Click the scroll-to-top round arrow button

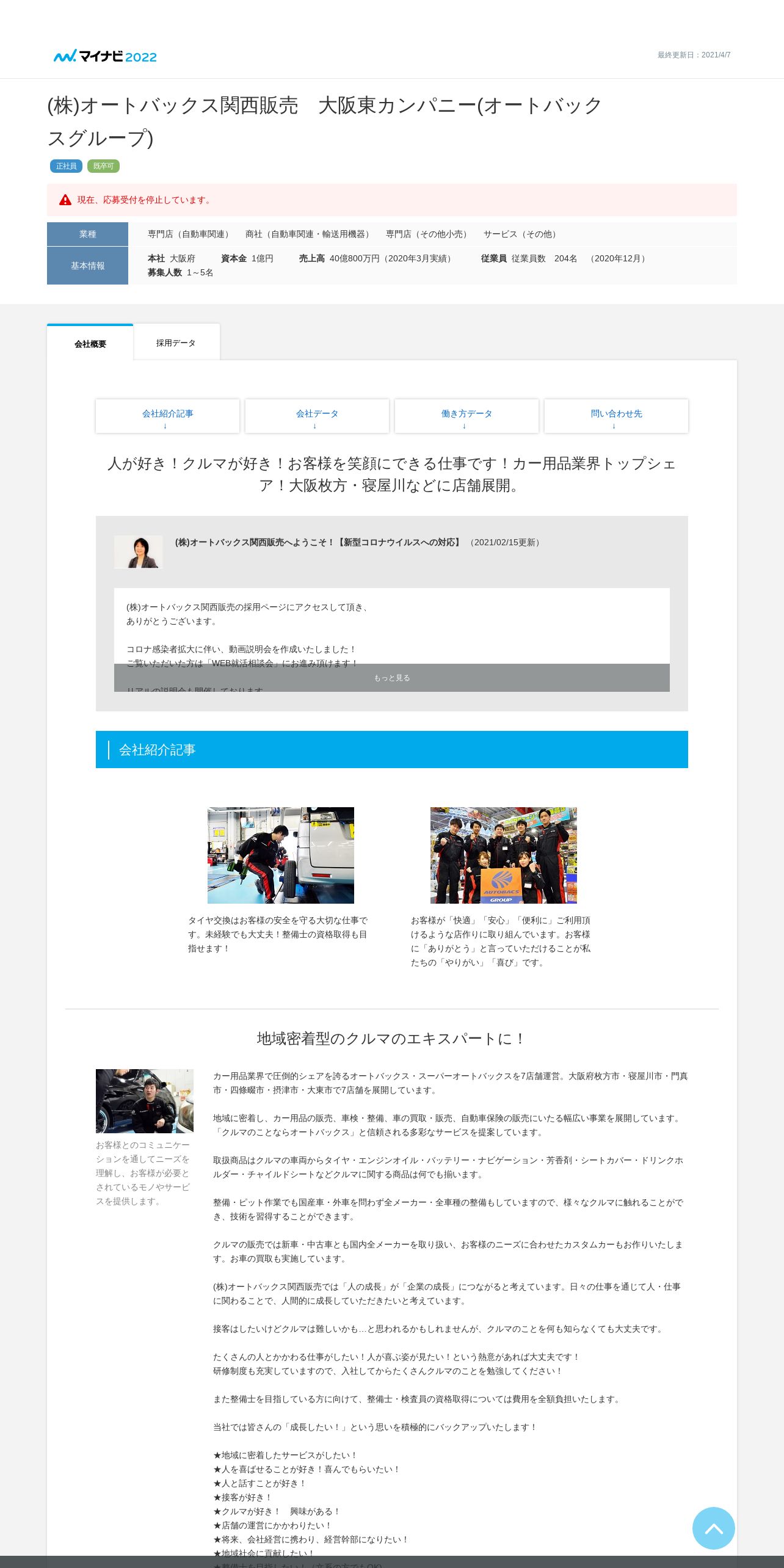(x=713, y=1528)
